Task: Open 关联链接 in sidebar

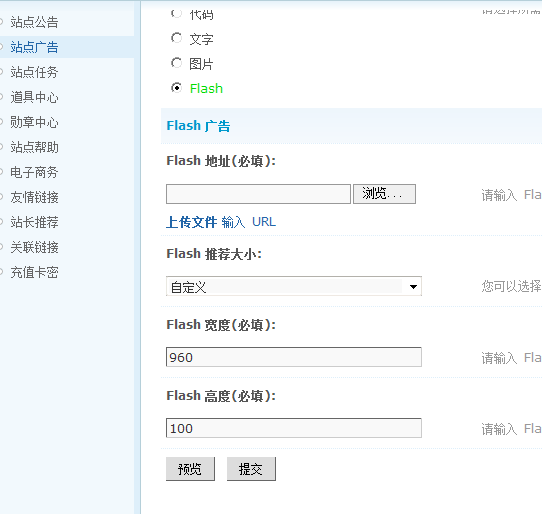Action: coord(34,247)
